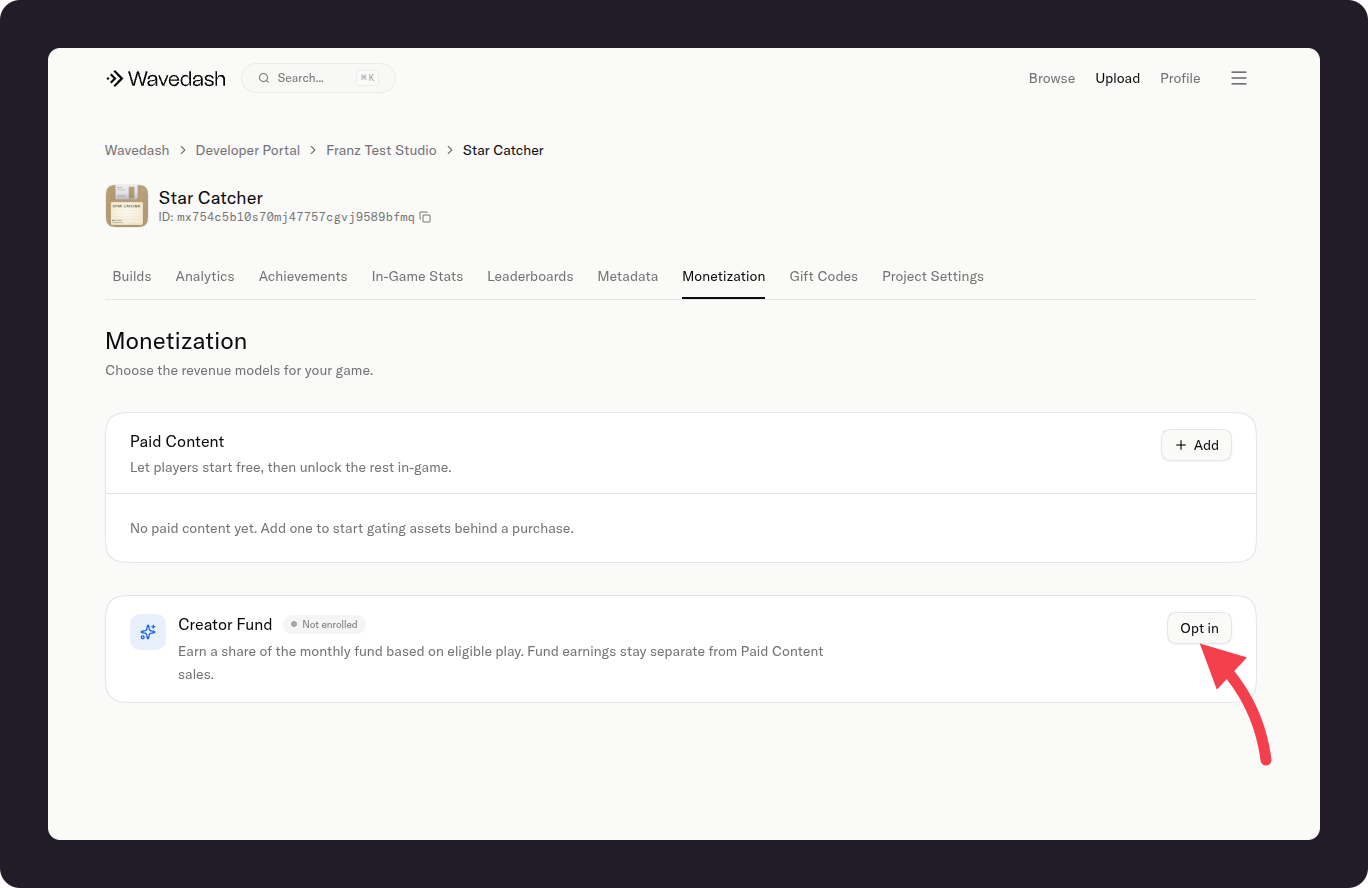Screen dimensions: 1368x888
Task: Open the hamburger menu icon
Action: (1239, 78)
